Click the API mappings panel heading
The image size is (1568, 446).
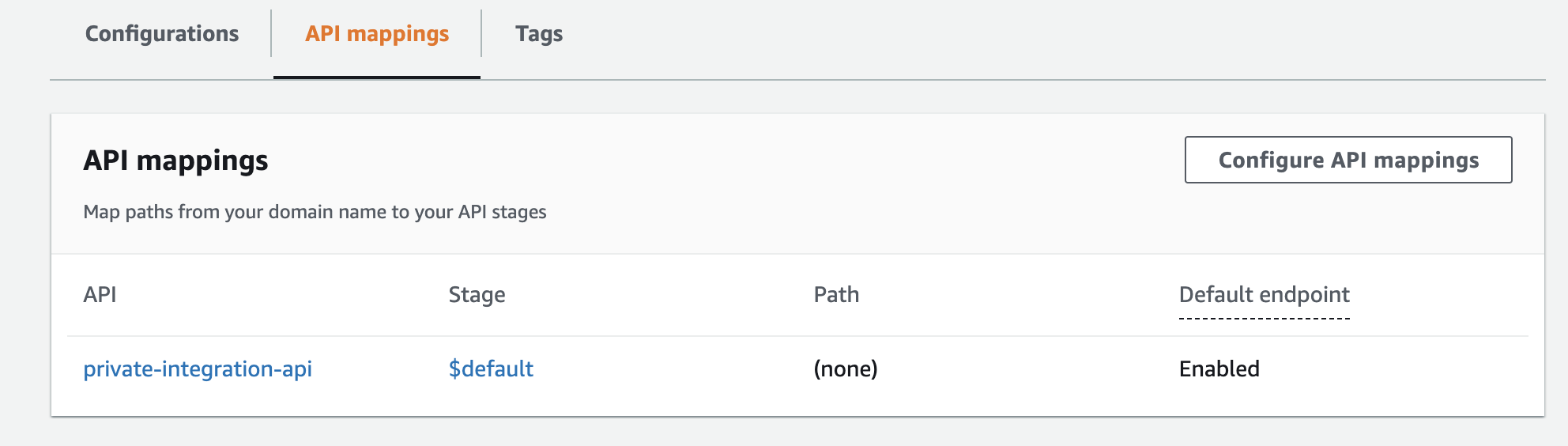(175, 161)
